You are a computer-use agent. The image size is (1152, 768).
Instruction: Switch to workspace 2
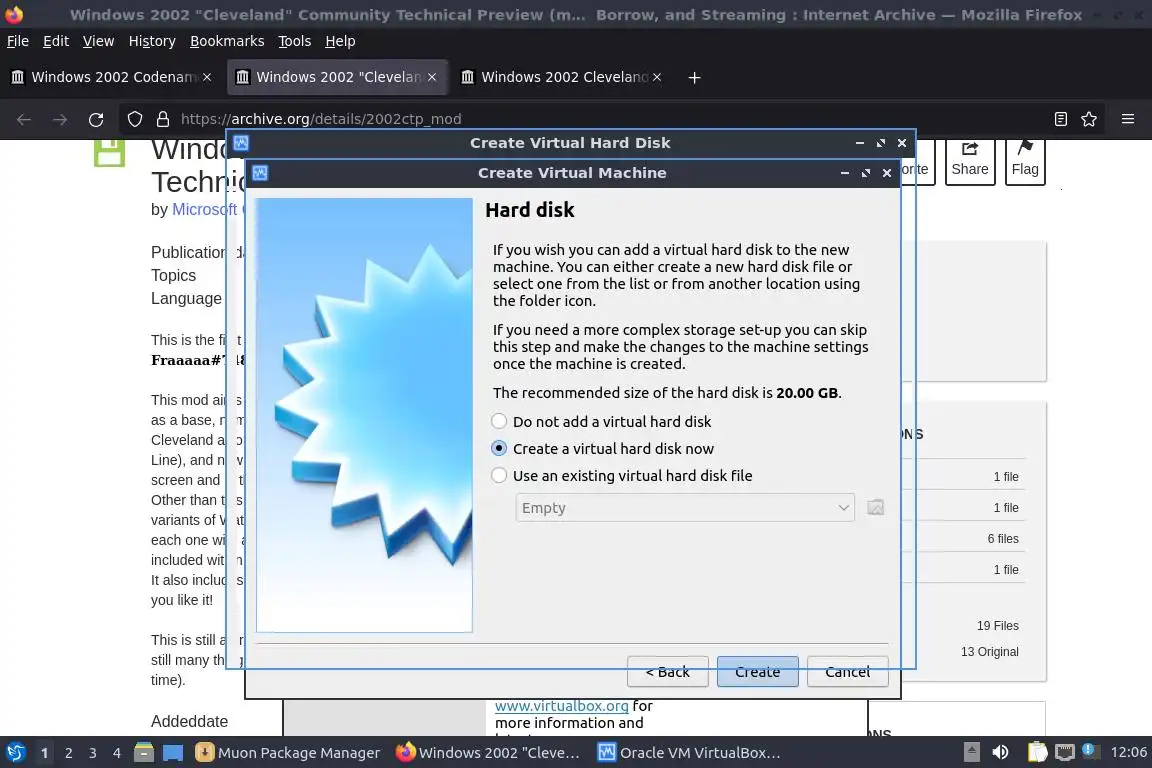[68, 753]
